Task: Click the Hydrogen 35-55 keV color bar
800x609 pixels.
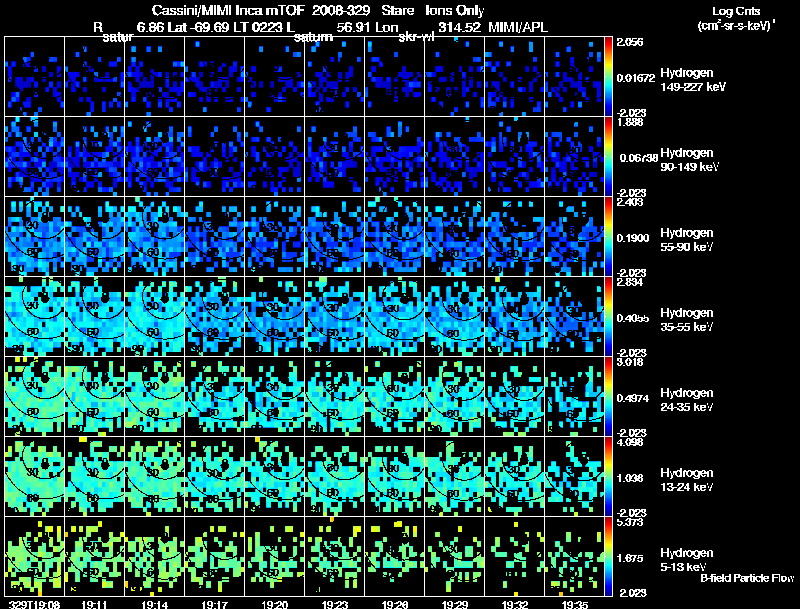Action: [608, 317]
